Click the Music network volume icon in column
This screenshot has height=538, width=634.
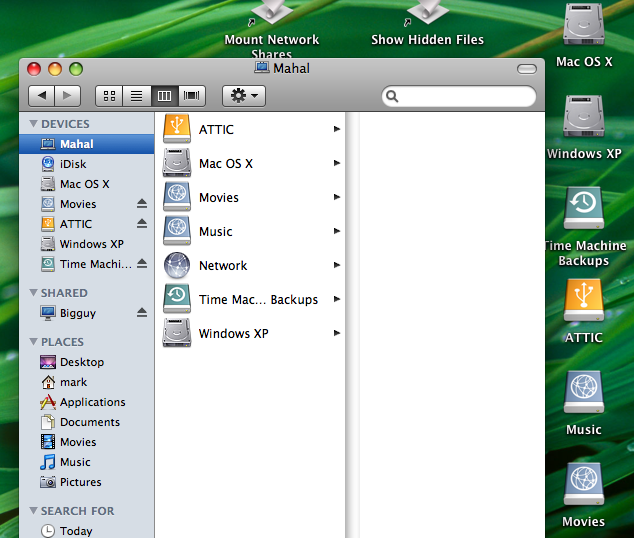(177, 231)
